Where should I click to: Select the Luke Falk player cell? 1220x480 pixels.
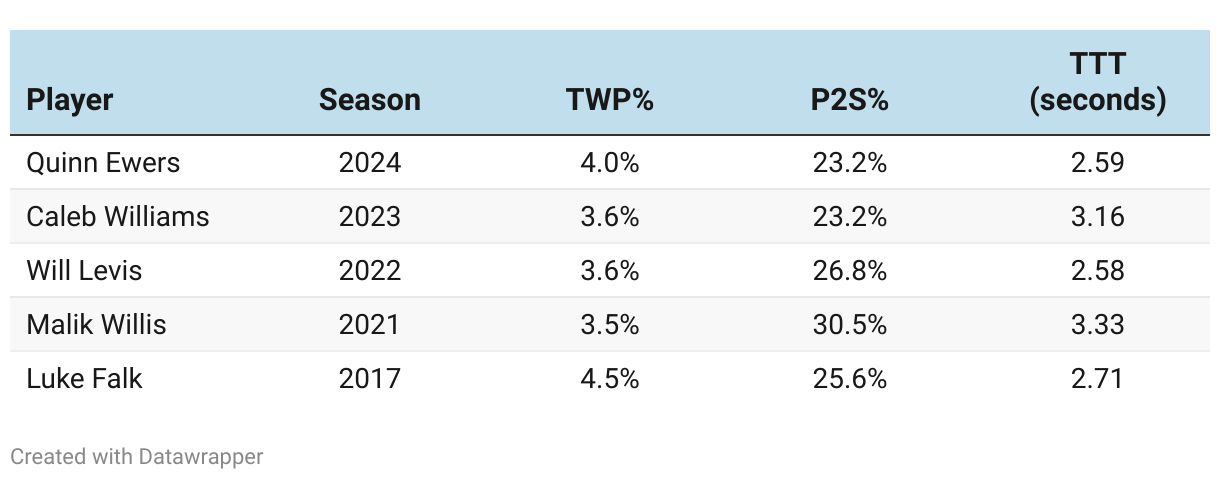coord(84,378)
